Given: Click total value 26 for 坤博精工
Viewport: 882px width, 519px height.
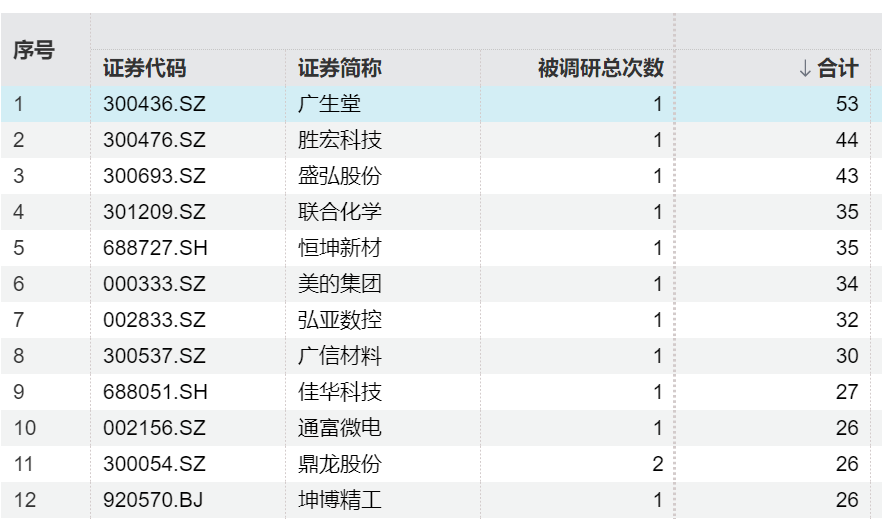Looking at the screenshot, I should click(847, 500).
